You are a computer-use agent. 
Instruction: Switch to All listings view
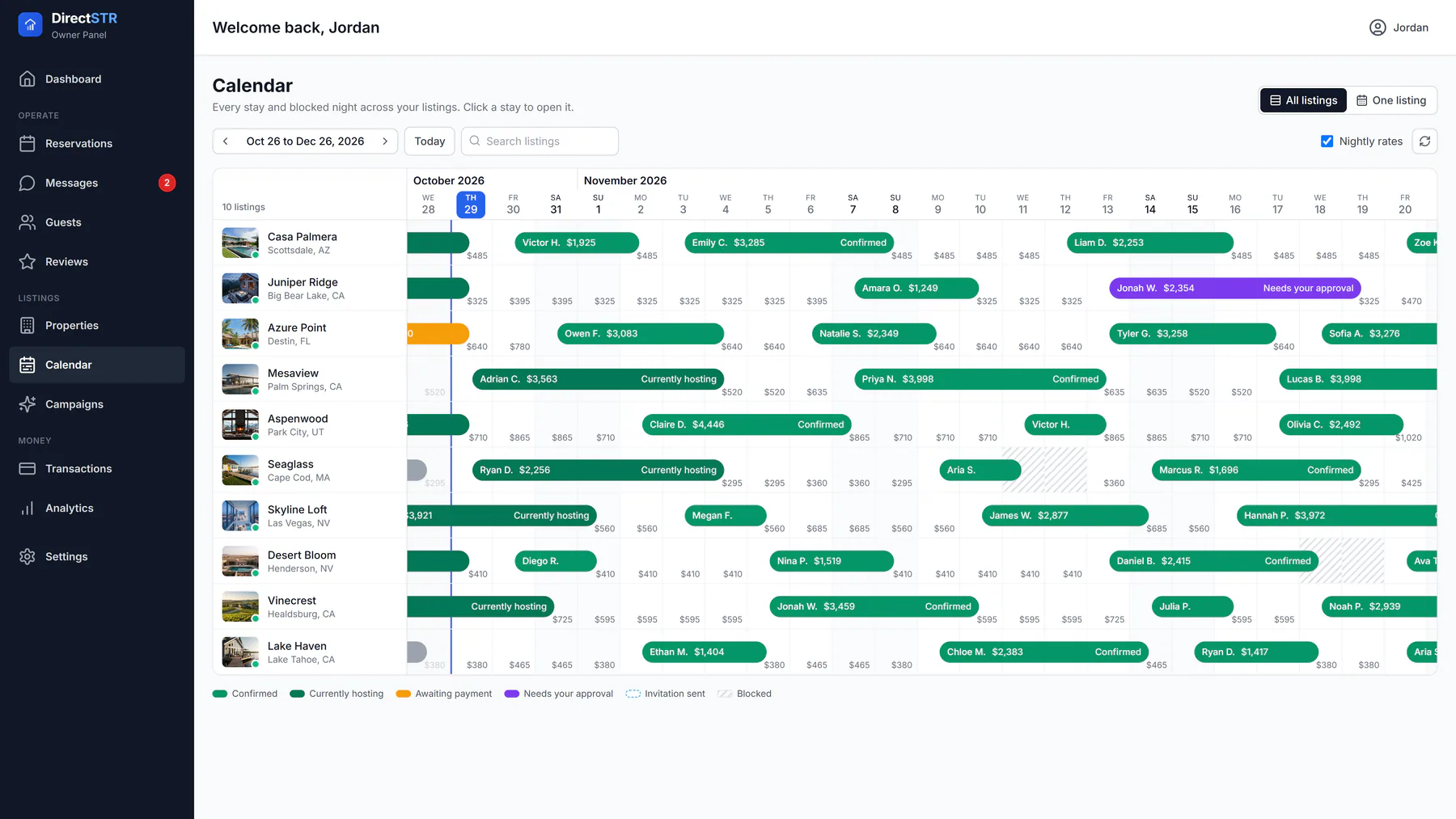point(1303,100)
